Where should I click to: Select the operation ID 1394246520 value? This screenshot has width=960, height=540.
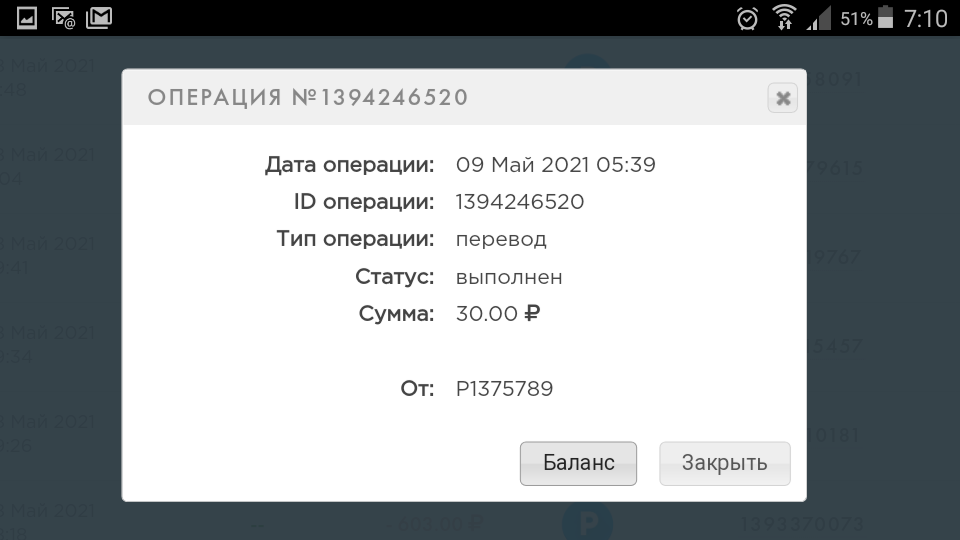pos(520,202)
